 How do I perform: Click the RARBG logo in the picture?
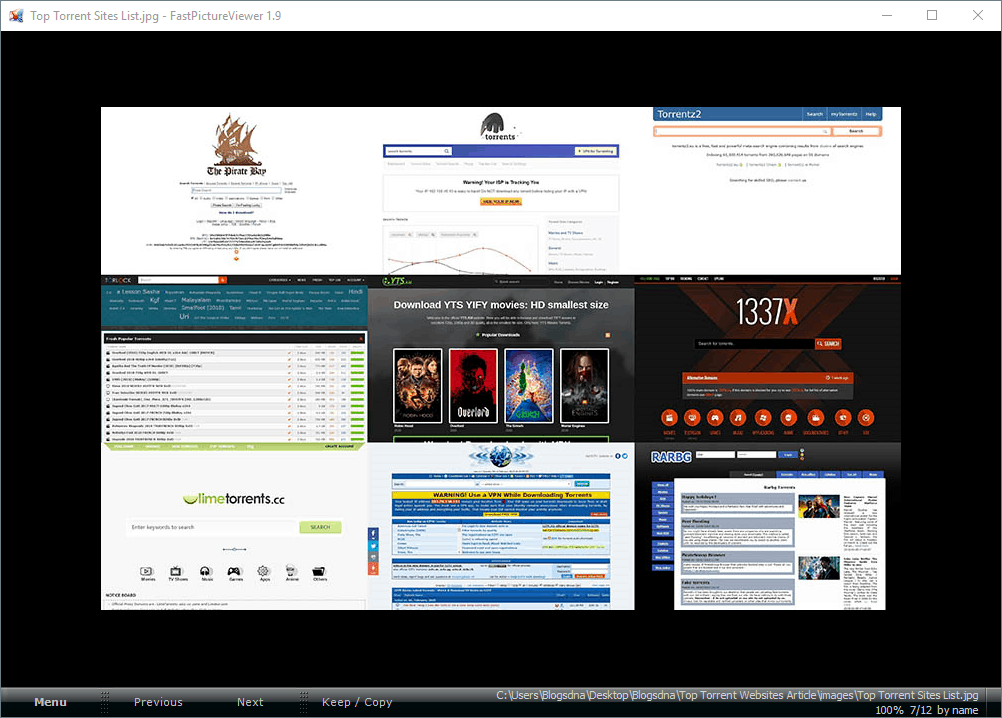[x=671, y=457]
